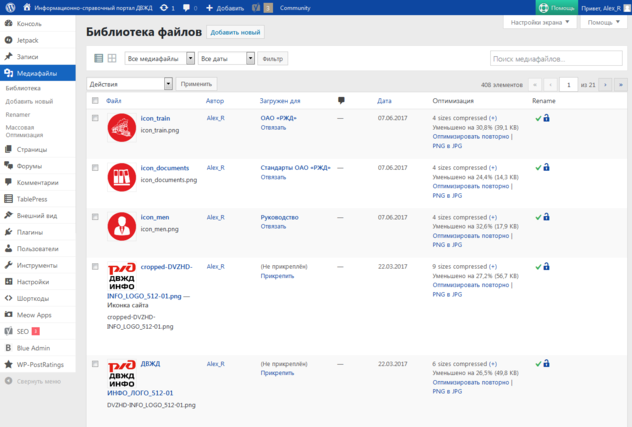
Task: Switch to list view icon
Action: [97, 59]
